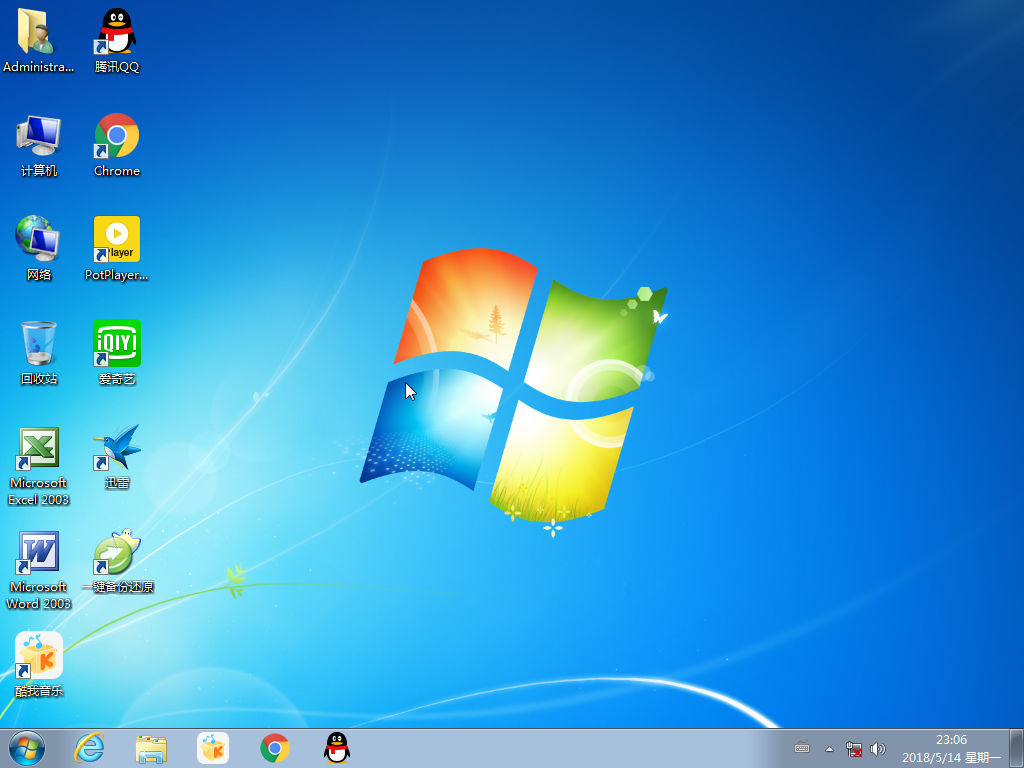This screenshot has height=768, width=1024.
Task: Click the clock showing 23:06
Action: (x=952, y=740)
